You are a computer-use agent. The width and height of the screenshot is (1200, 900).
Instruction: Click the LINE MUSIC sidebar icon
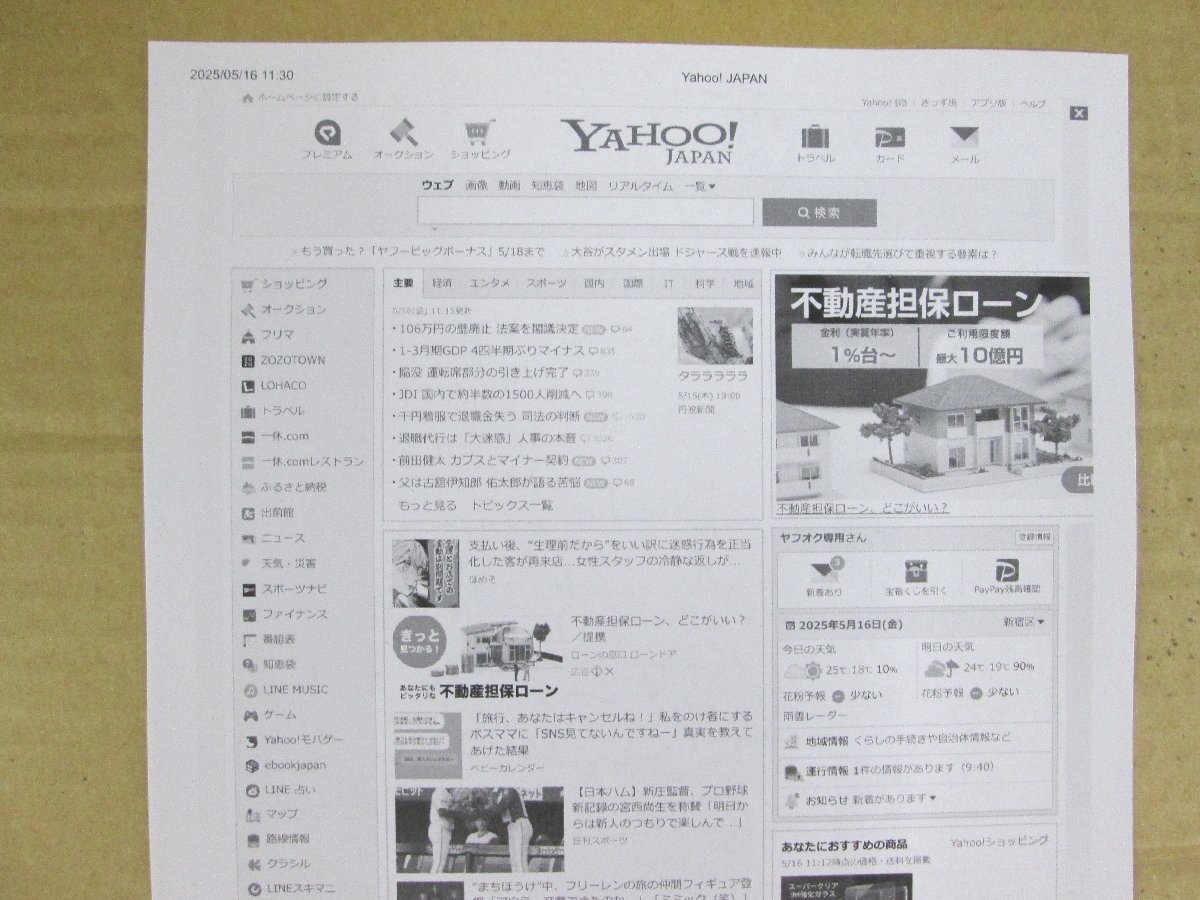coord(250,690)
